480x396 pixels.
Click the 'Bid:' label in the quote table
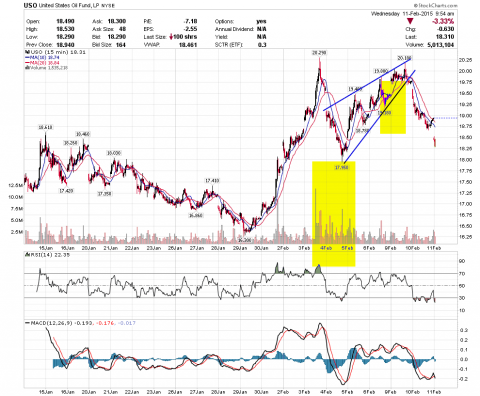click(x=97, y=37)
